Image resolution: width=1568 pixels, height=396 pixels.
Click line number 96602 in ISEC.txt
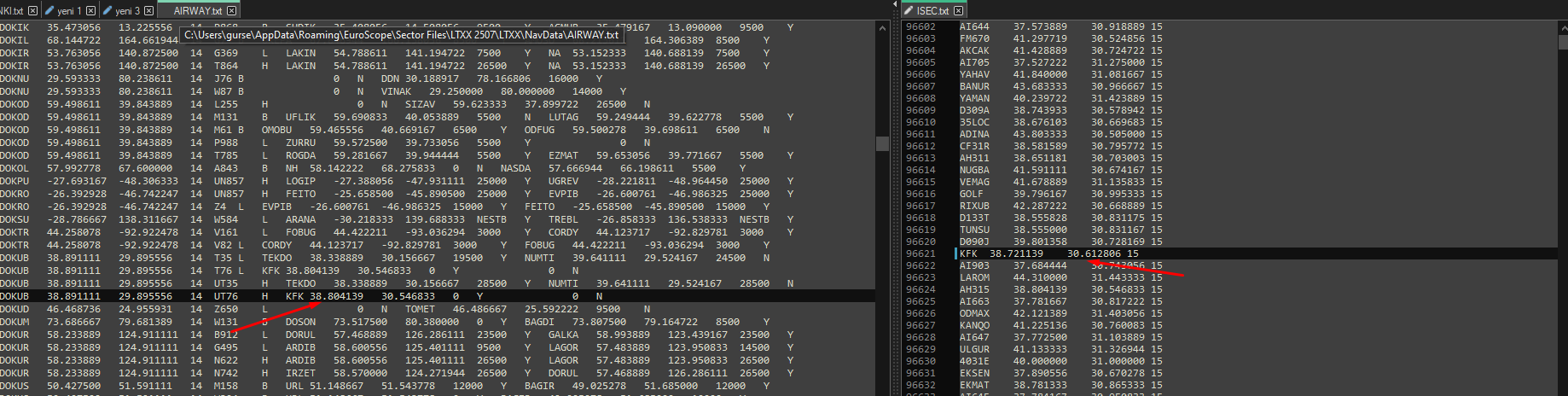[x=920, y=26]
